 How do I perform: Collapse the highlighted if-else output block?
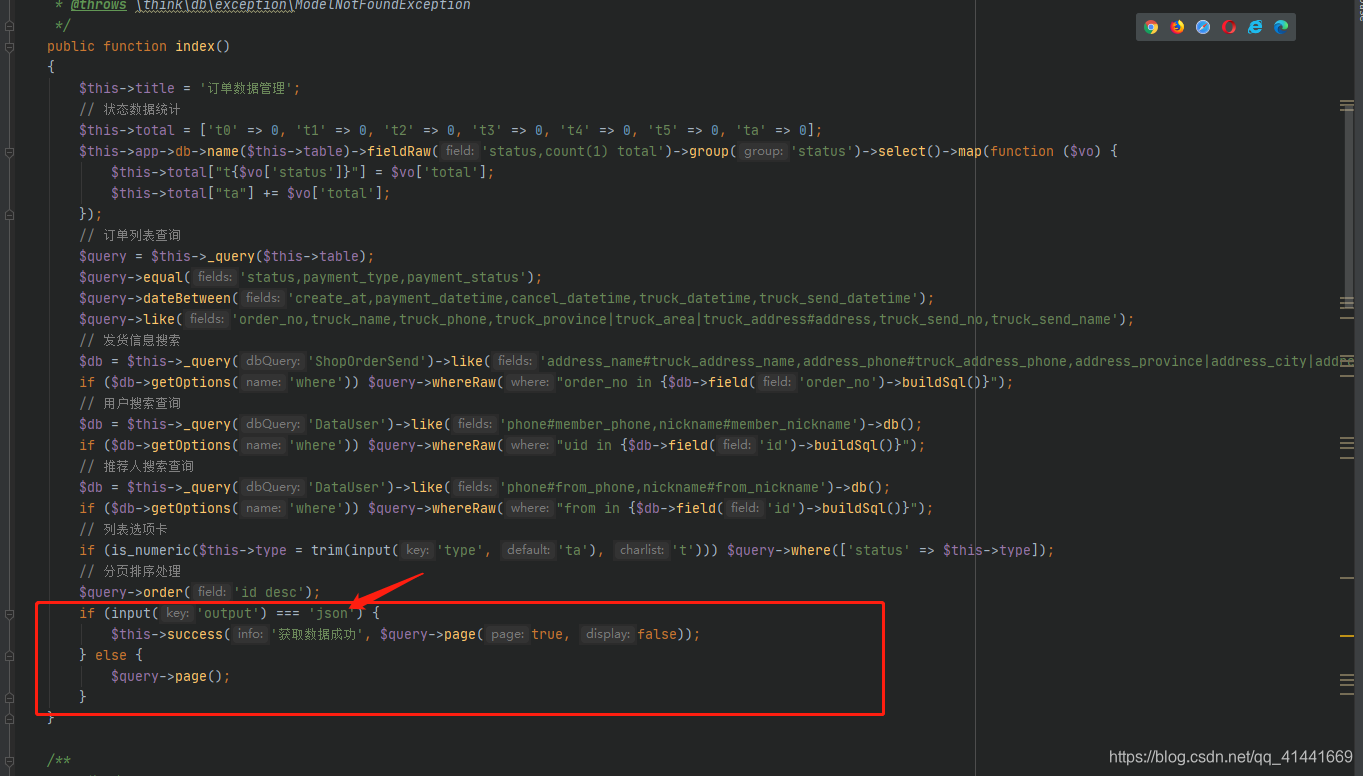click(x=10, y=613)
